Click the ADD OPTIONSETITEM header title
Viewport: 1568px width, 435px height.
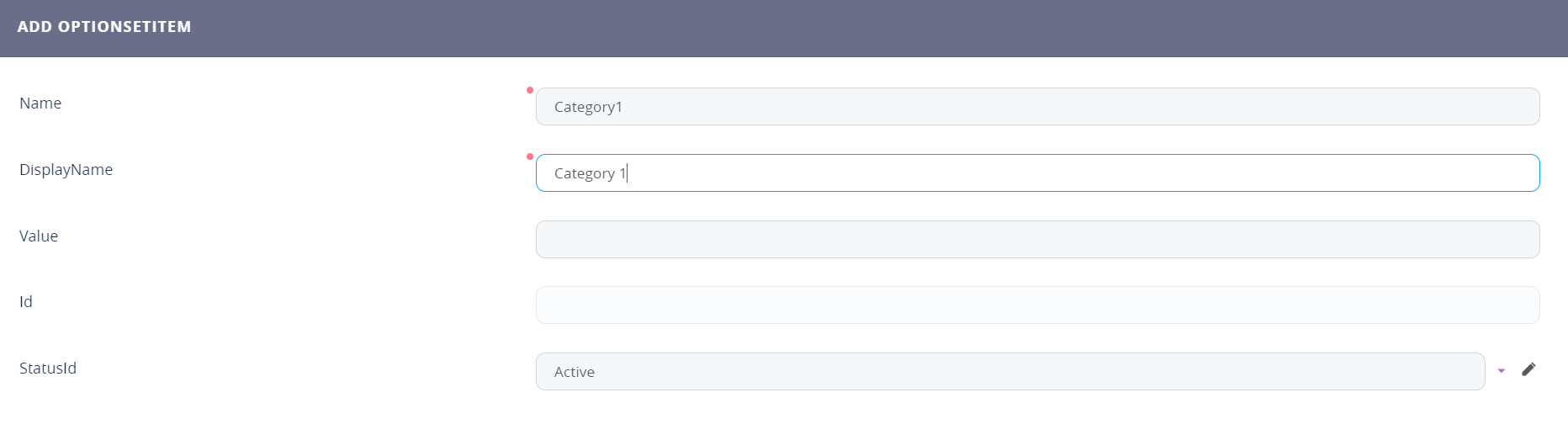pyautogui.click(x=104, y=27)
